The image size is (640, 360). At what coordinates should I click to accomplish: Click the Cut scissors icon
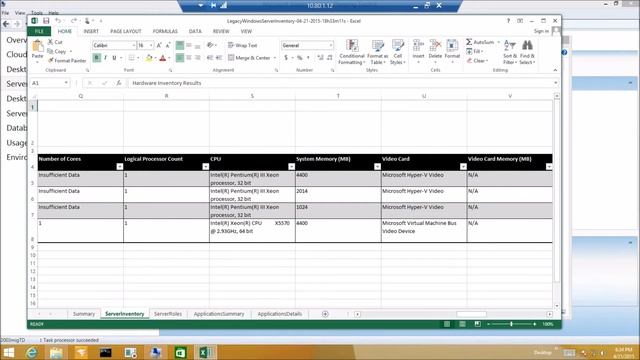50,42
